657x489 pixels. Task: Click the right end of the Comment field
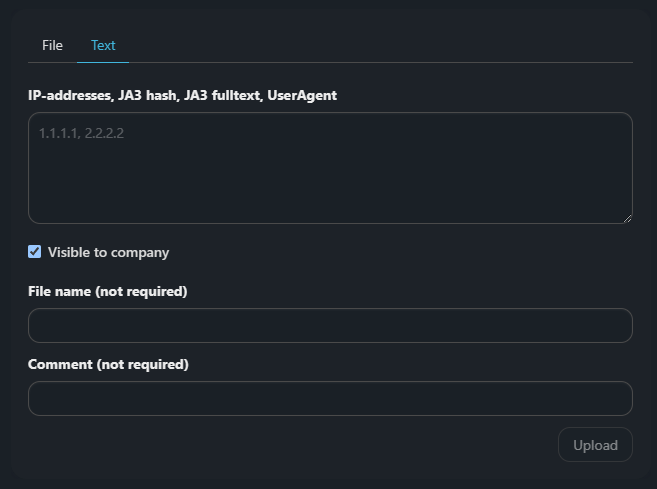(615, 398)
